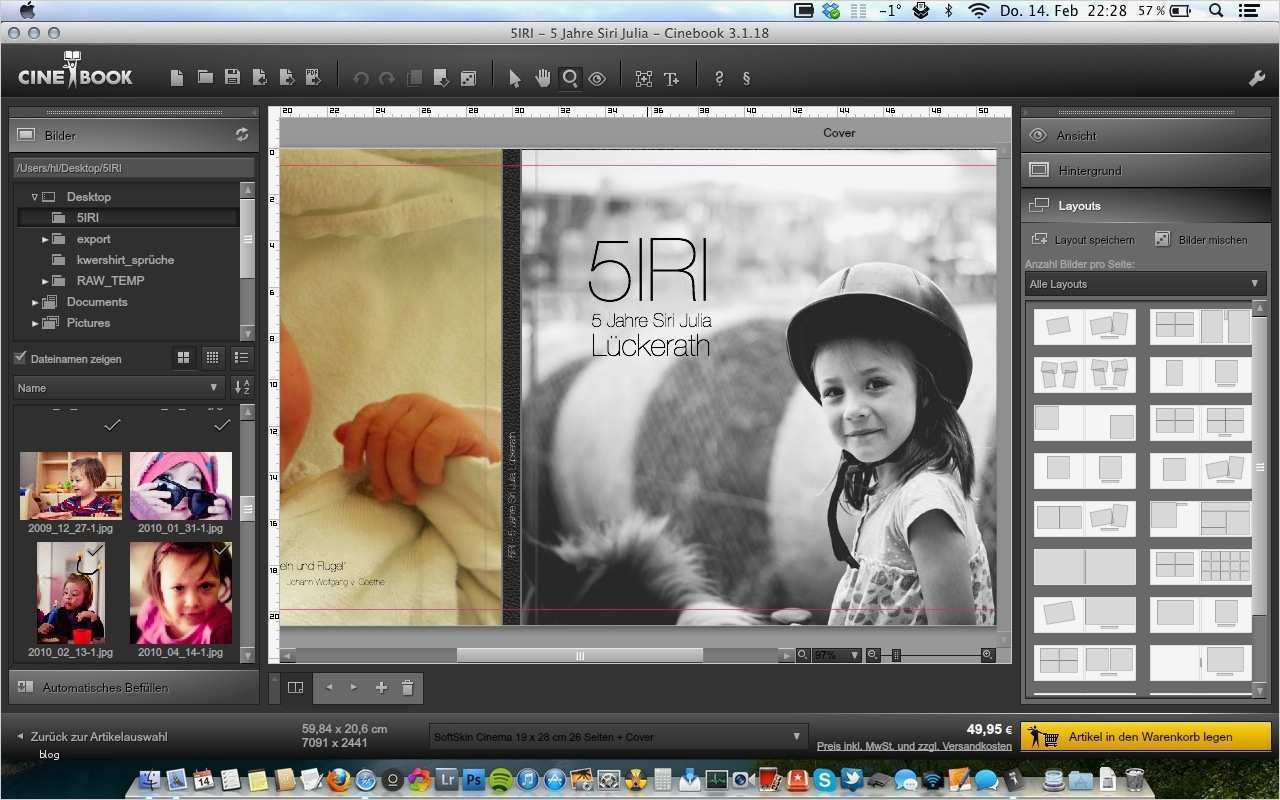Save the project with the floppy disk icon
Screen dimensions: 1280x800
pos(232,78)
